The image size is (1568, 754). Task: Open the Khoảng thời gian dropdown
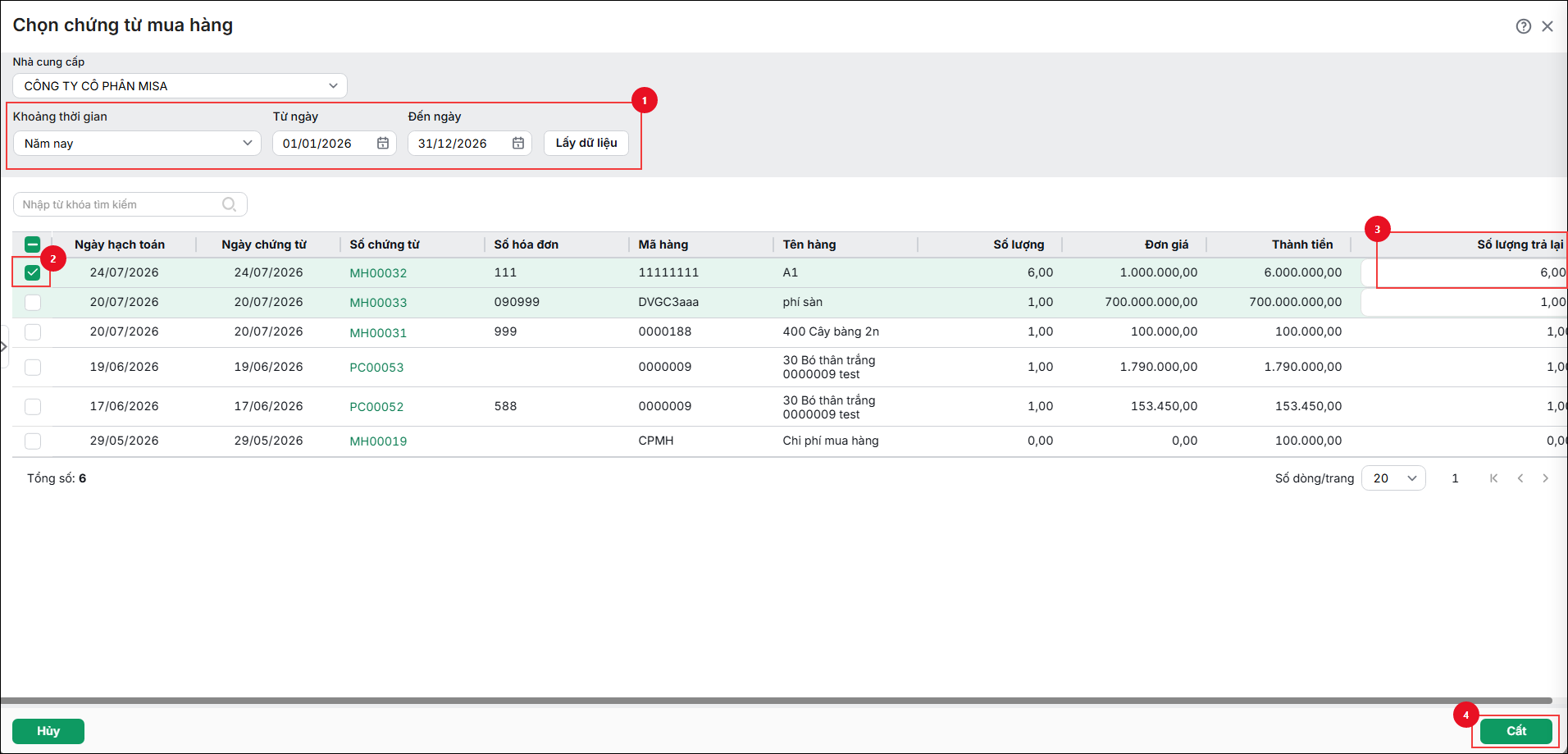137,144
